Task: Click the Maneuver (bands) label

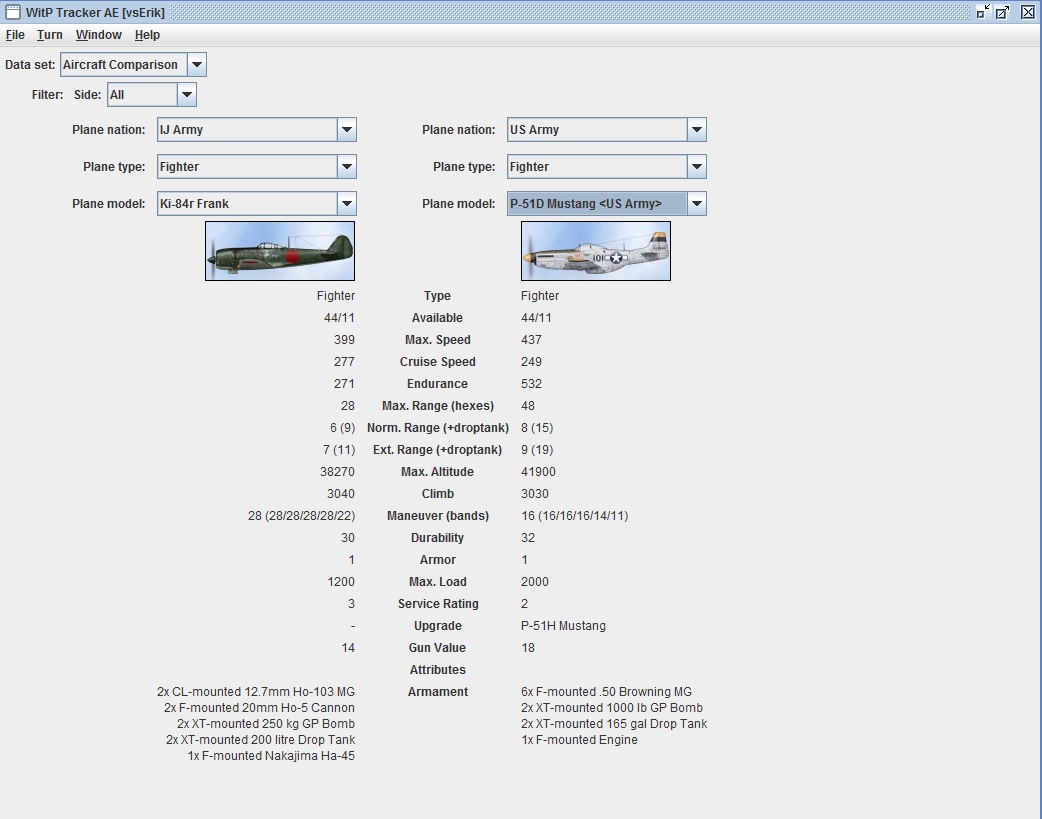Action: coord(437,516)
